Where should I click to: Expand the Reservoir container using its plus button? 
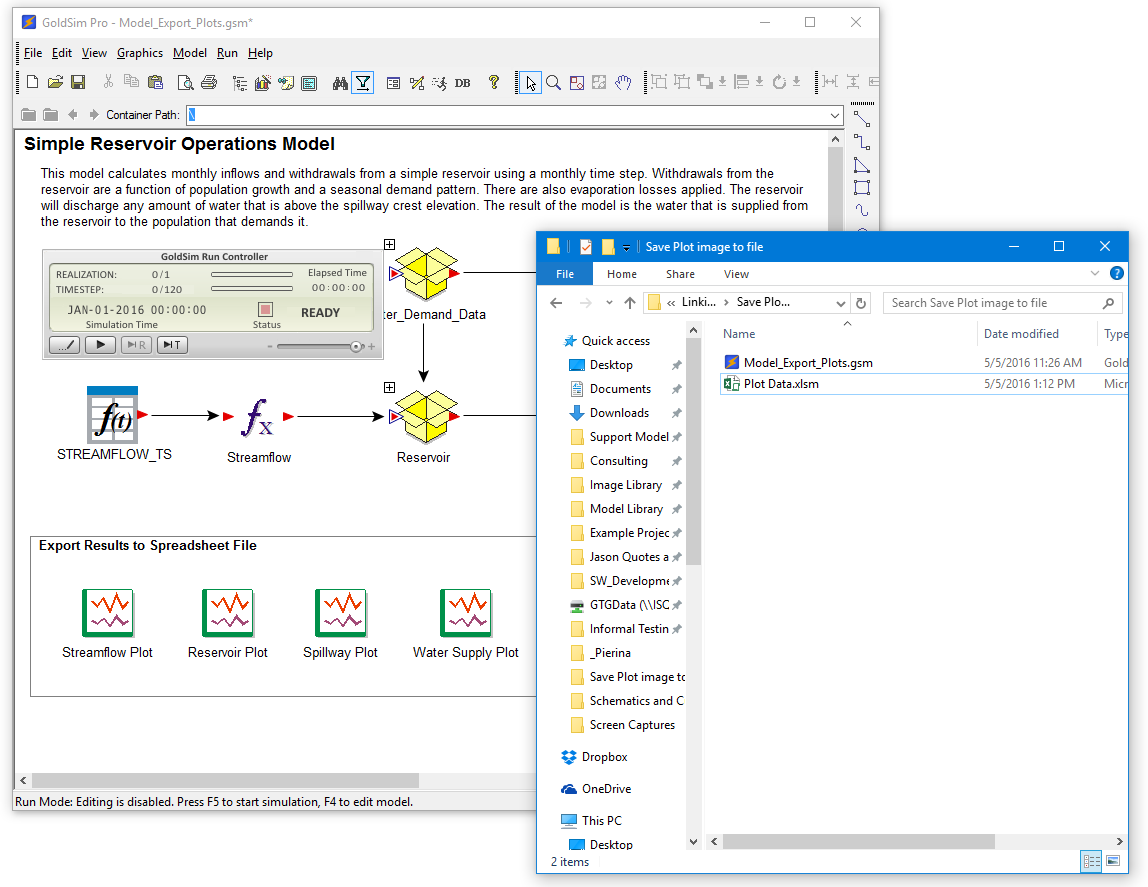point(389,387)
